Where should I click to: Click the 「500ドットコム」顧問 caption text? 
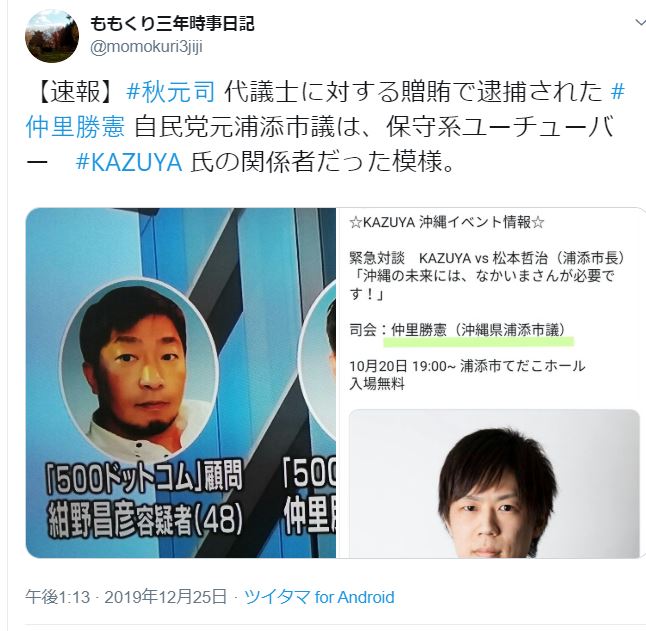144,477
